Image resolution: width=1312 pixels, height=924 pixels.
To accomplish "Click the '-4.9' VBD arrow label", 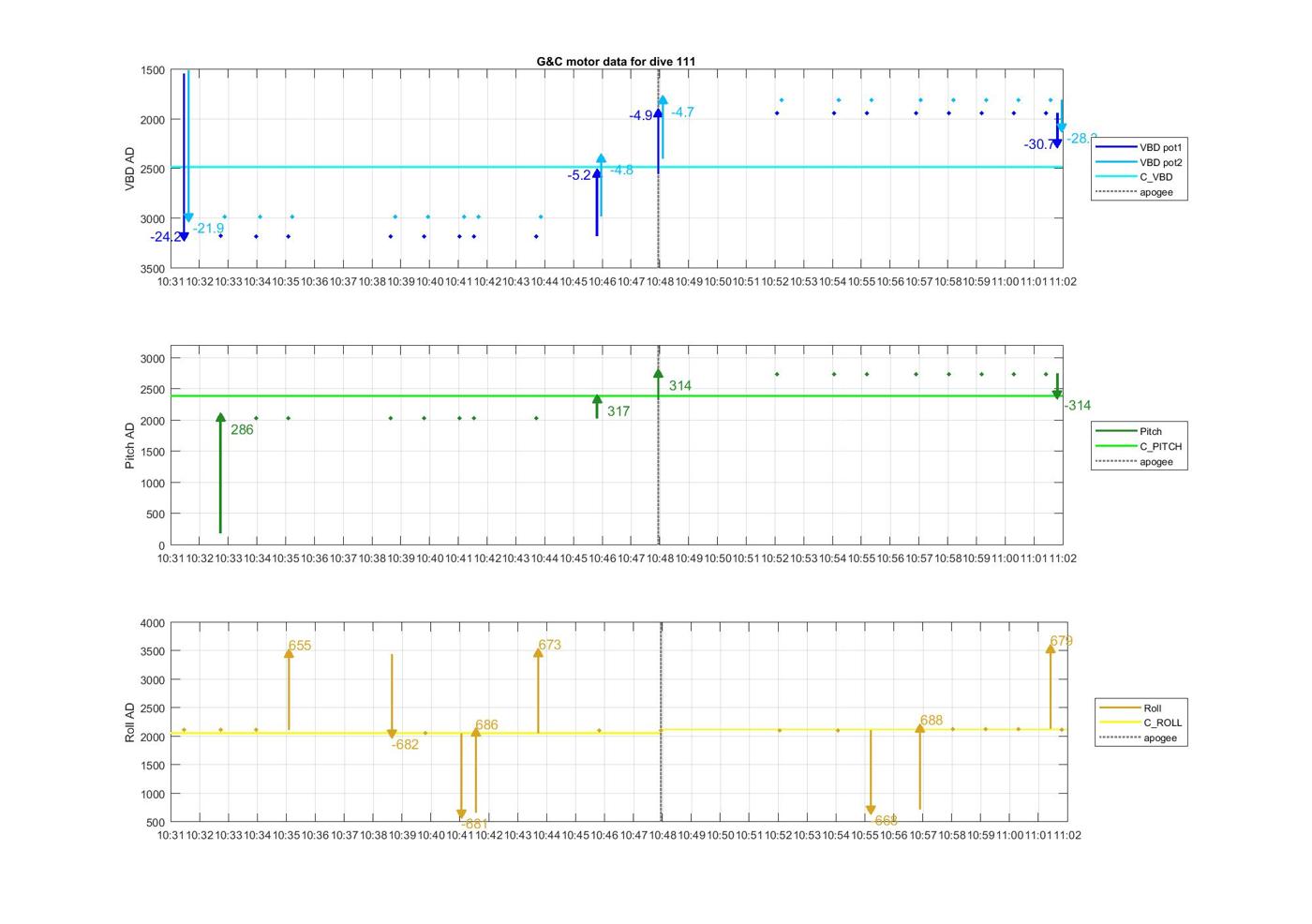I will click(x=641, y=116).
